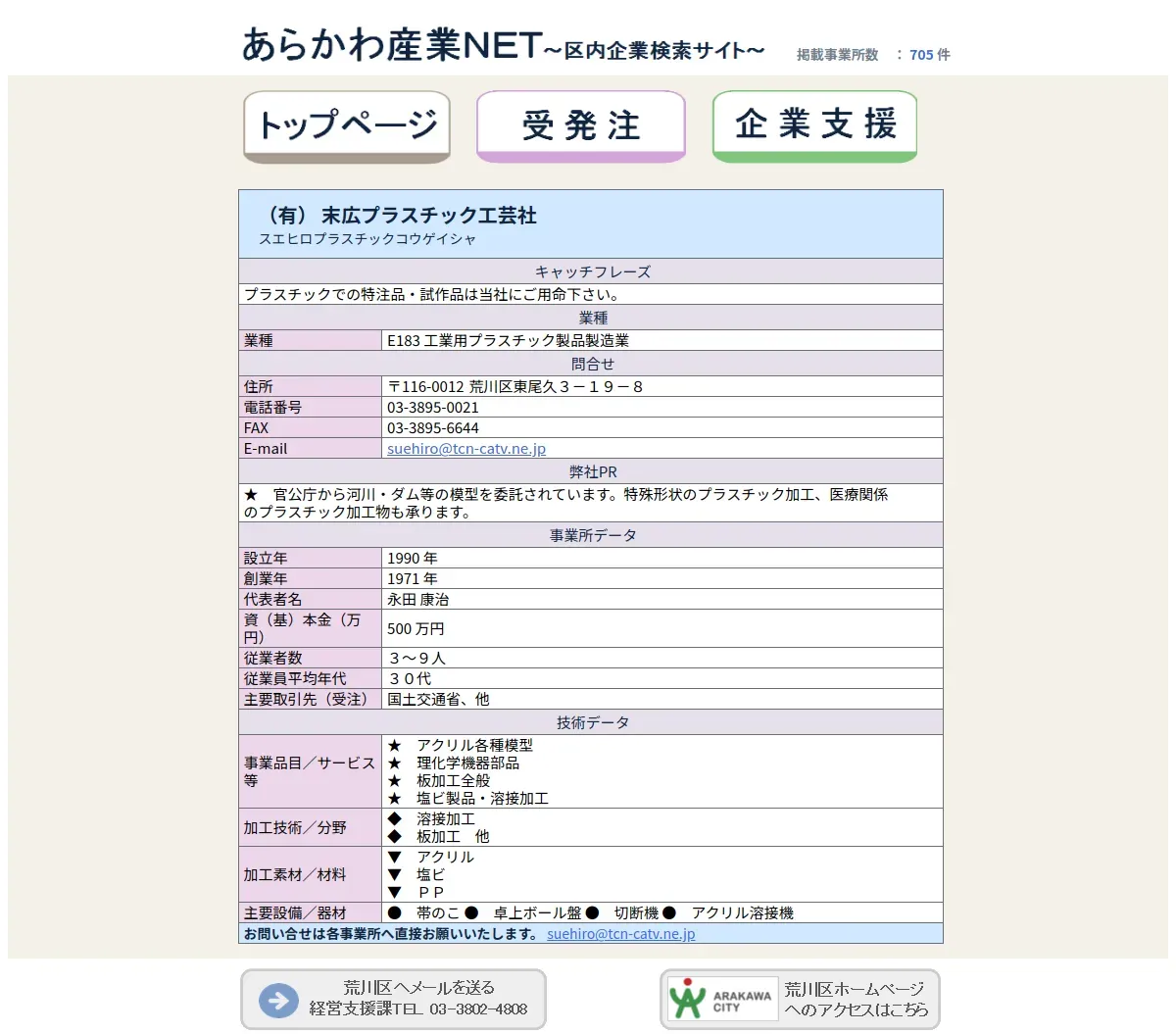The width and height of the screenshot is (1176, 1034).
Task: Click the address 〒116-0012 荒川区東尾久
Action: (x=515, y=387)
